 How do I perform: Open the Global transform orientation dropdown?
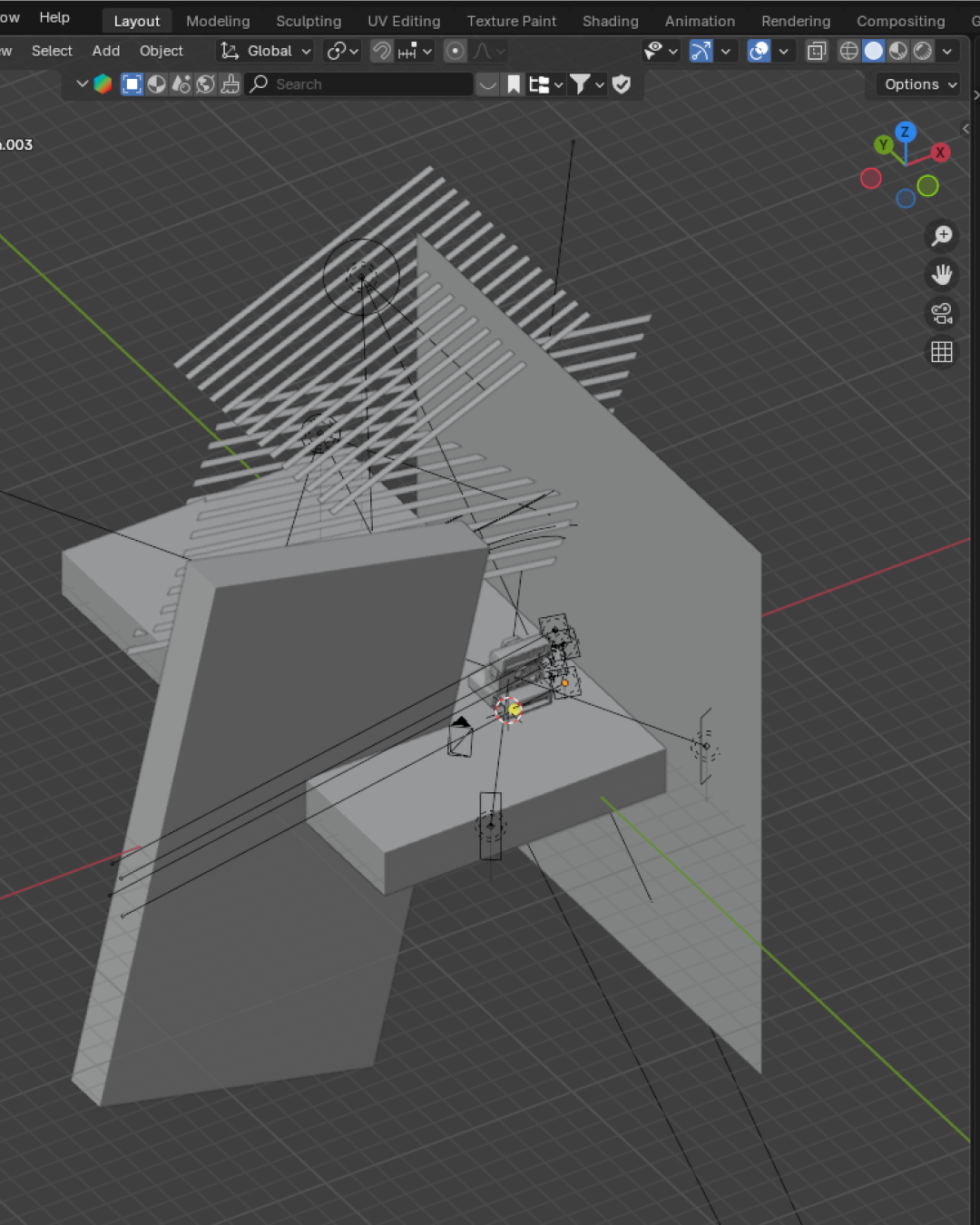click(268, 51)
